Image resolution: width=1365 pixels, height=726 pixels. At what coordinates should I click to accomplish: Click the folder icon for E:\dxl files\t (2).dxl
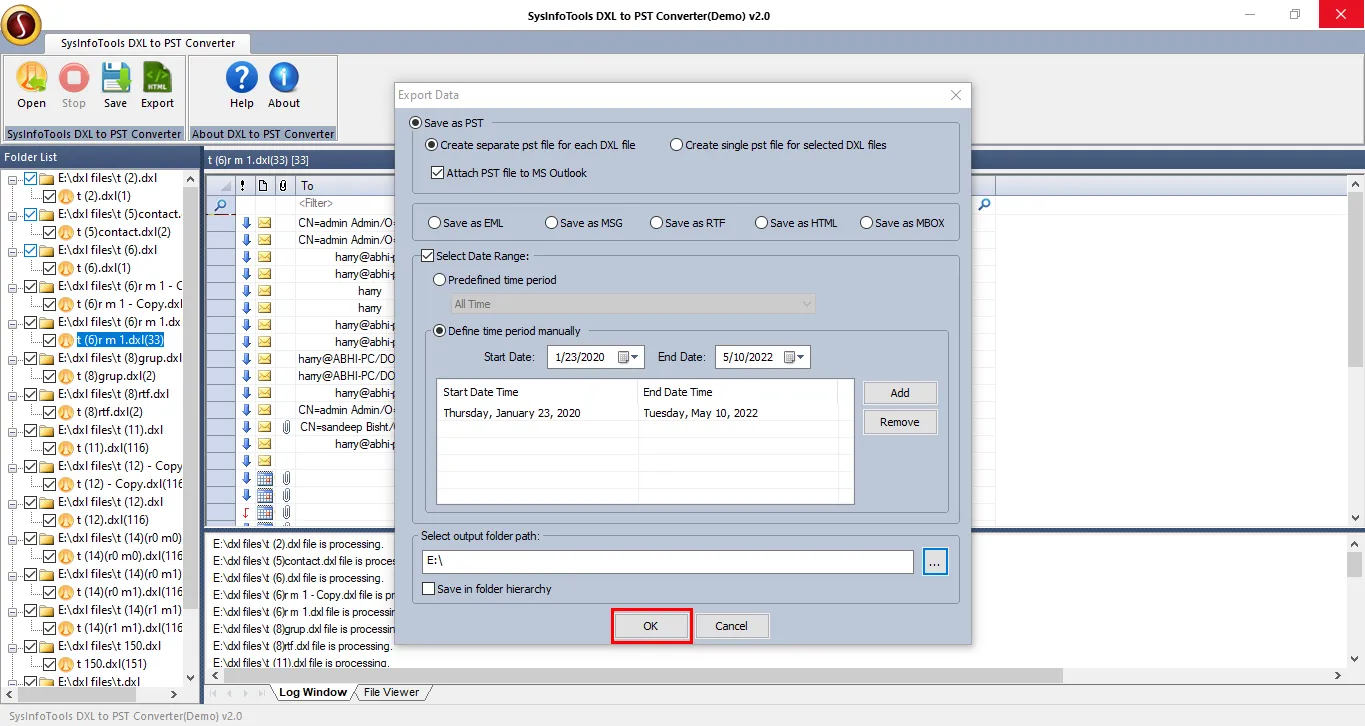tap(47, 178)
